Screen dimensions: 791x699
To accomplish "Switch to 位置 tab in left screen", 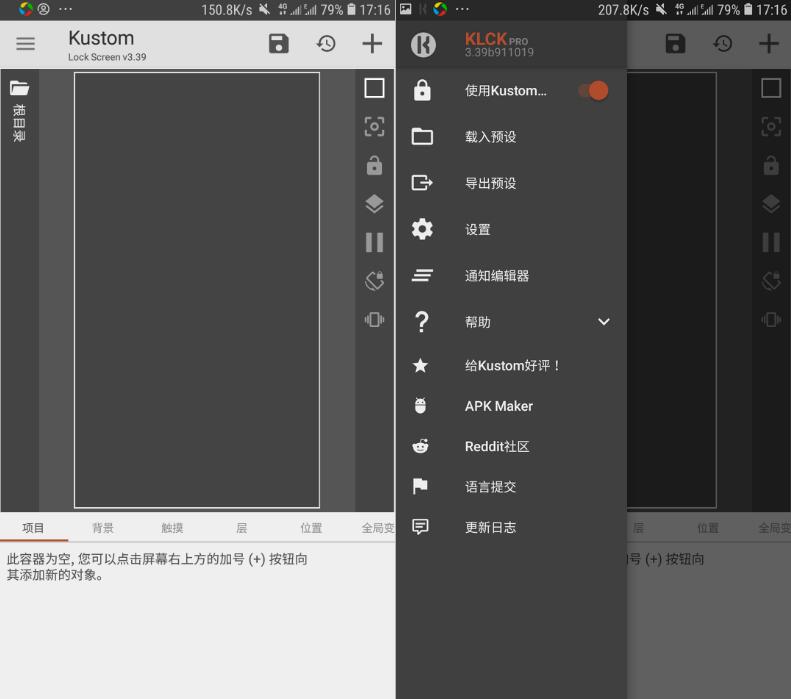I will [311, 528].
